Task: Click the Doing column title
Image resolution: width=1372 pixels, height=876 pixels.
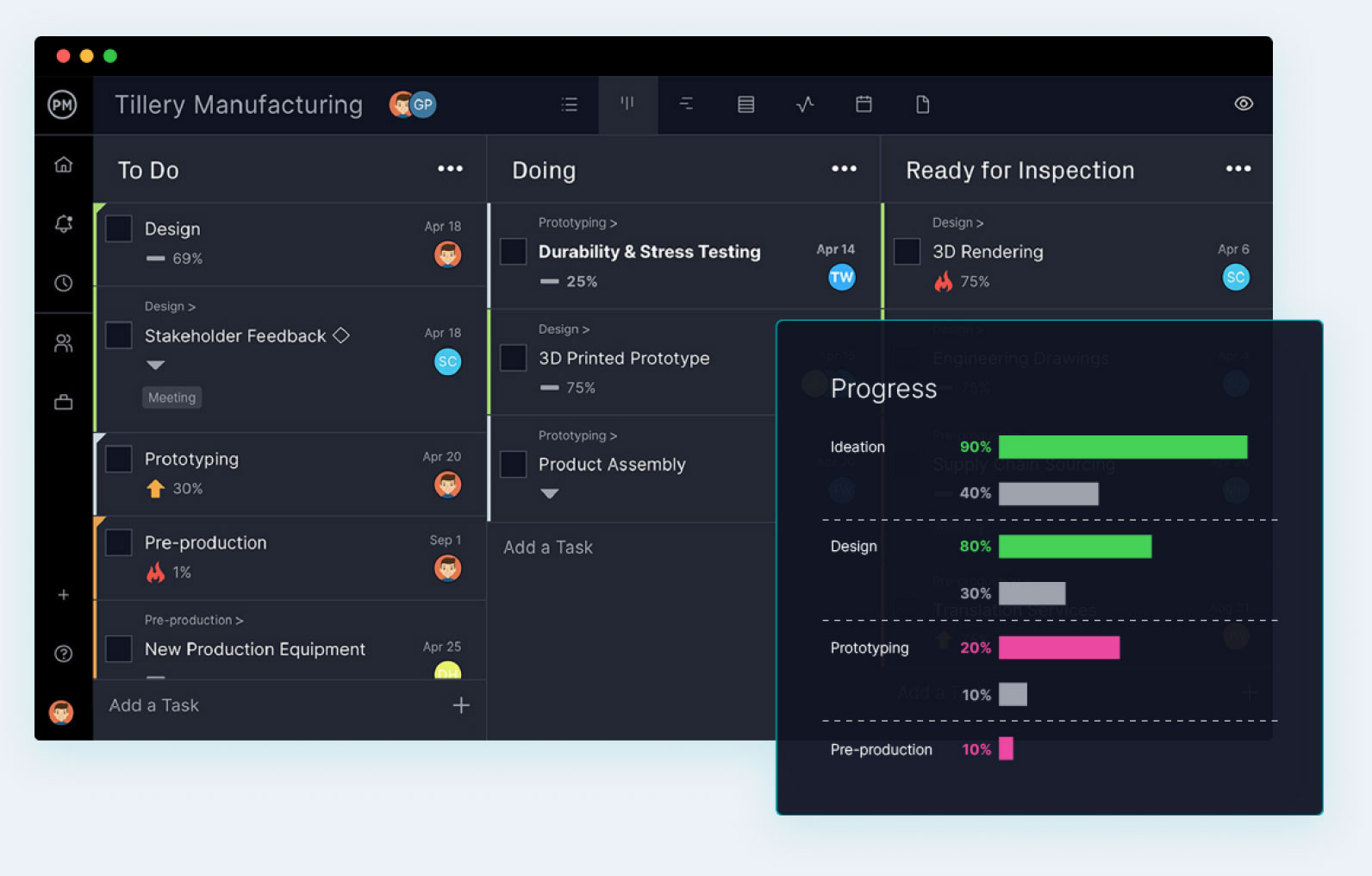Action: click(544, 171)
